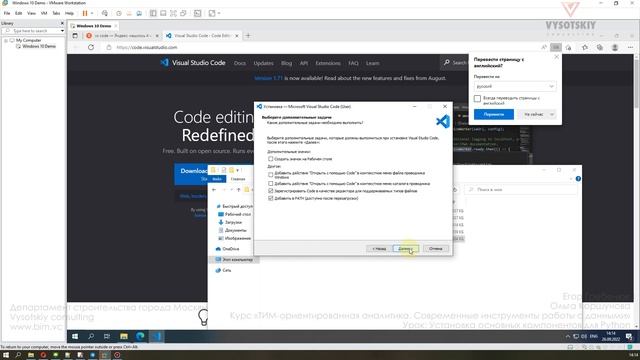640x360 pixels.
Task: Click the browser refresh icon
Action: [x=91, y=47]
